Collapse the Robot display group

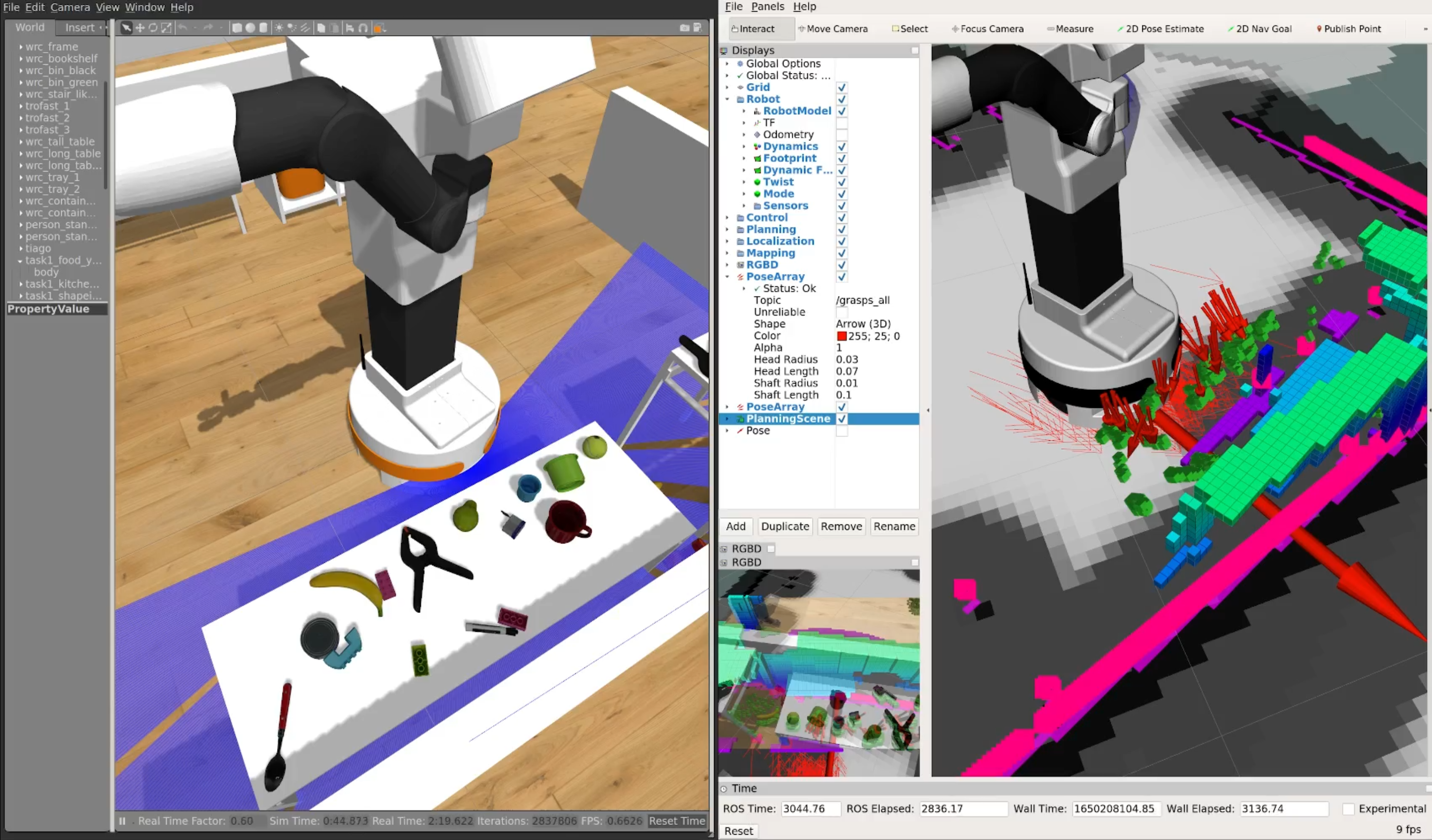click(727, 100)
